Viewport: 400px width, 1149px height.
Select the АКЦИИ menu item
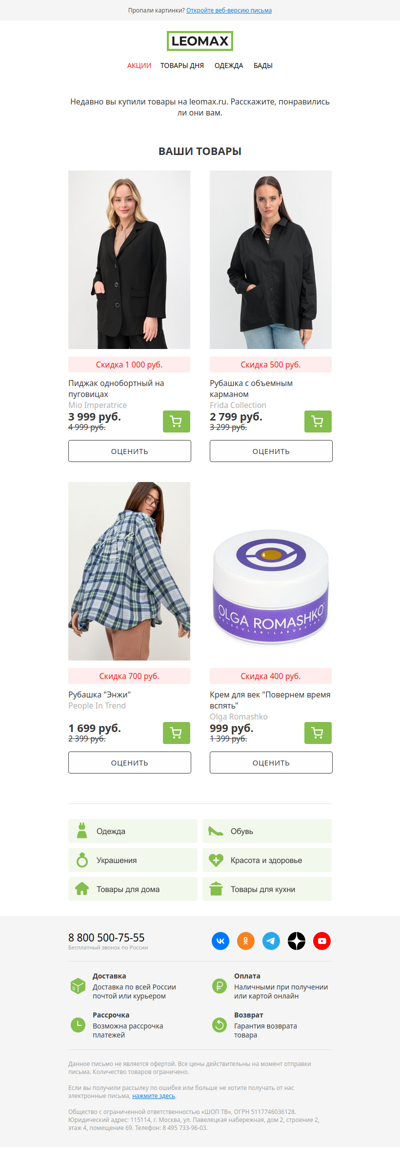tap(139, 66)
